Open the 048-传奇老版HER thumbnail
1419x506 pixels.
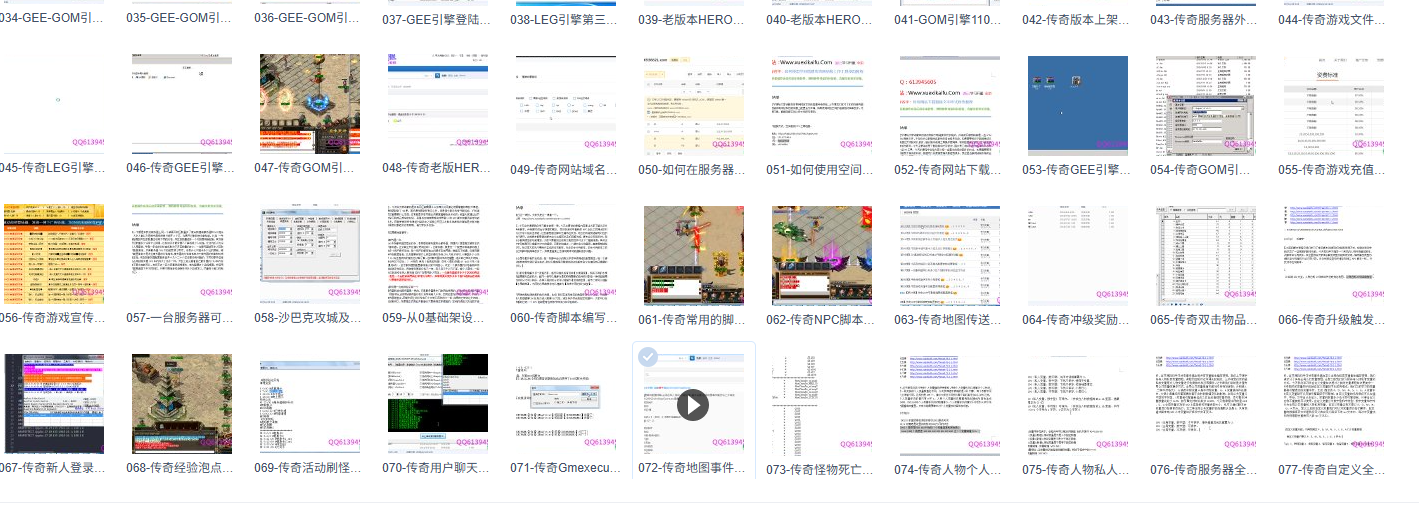pos(438,104)
